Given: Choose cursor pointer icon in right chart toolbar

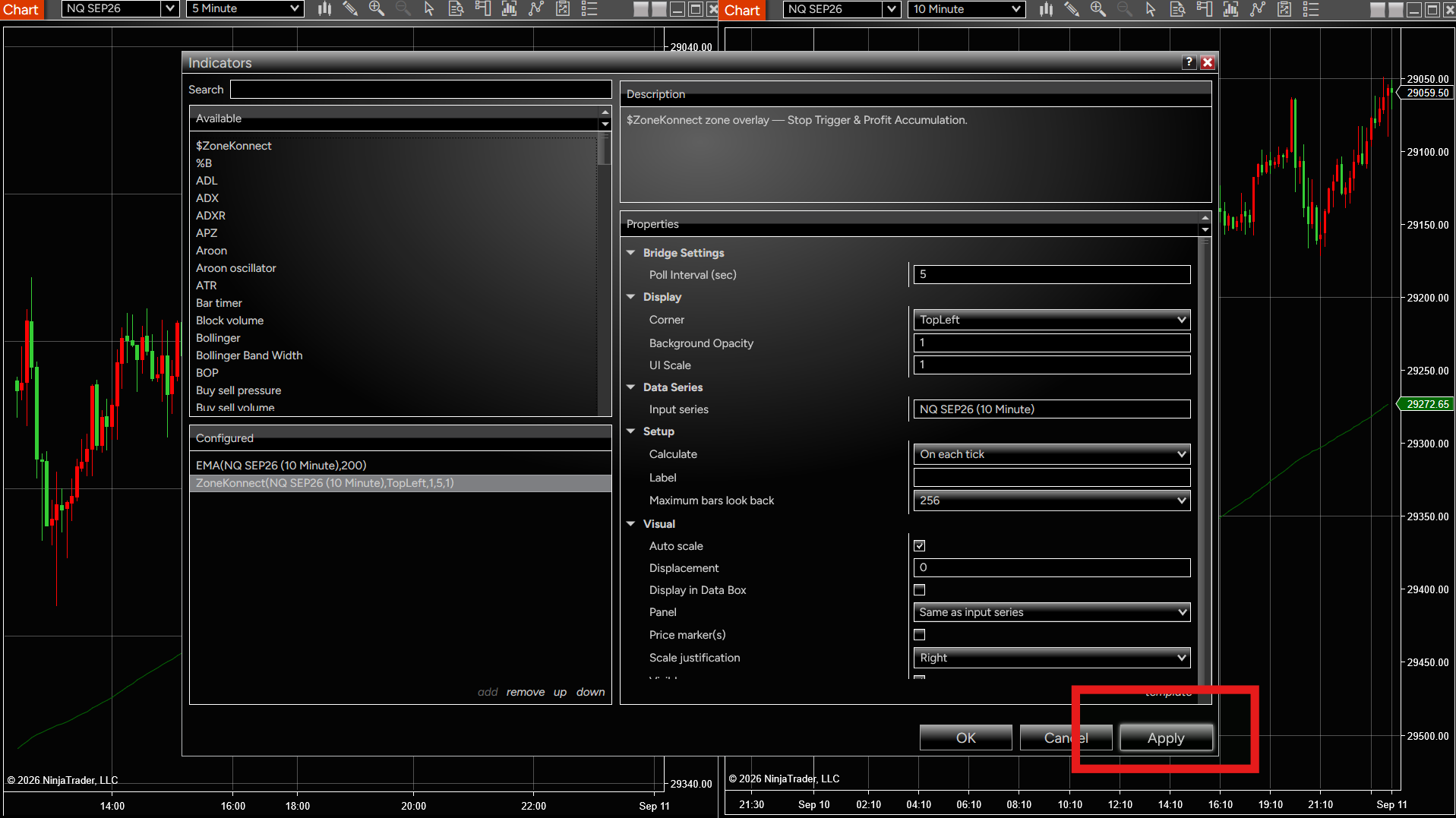Looking at the screenshot, I should coord(1151,9).
